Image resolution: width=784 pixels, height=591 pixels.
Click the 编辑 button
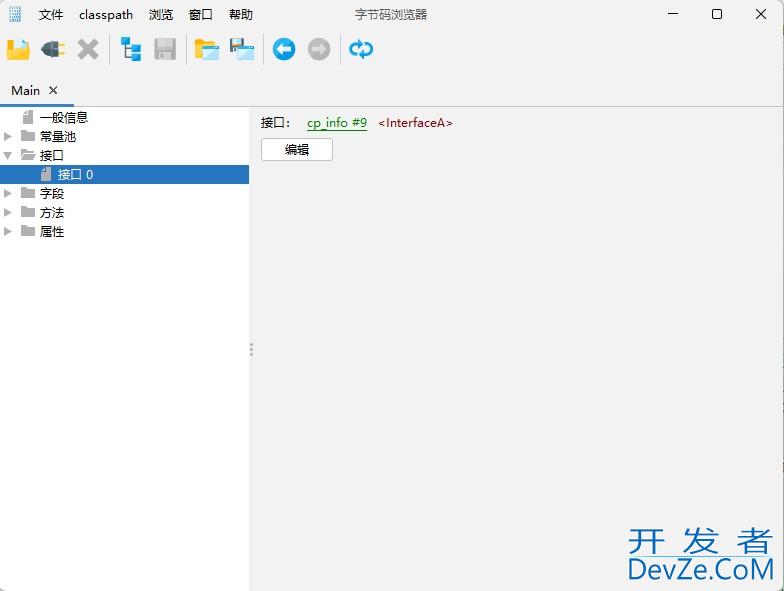click(x=297, y=150)
